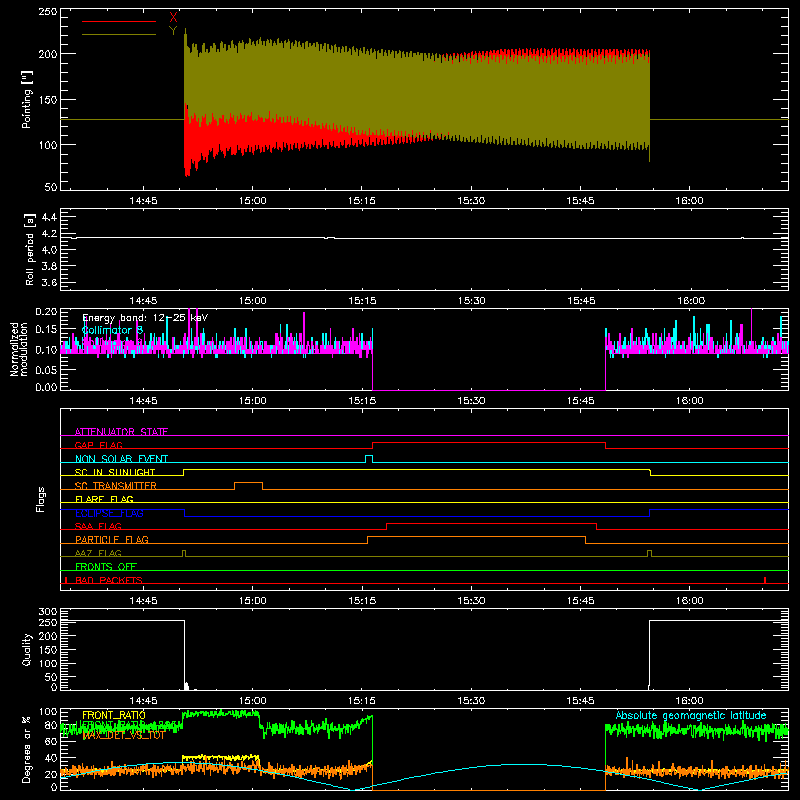
Task: Click 15:45 under the Roll period plot
Action: tap(580, 301)
